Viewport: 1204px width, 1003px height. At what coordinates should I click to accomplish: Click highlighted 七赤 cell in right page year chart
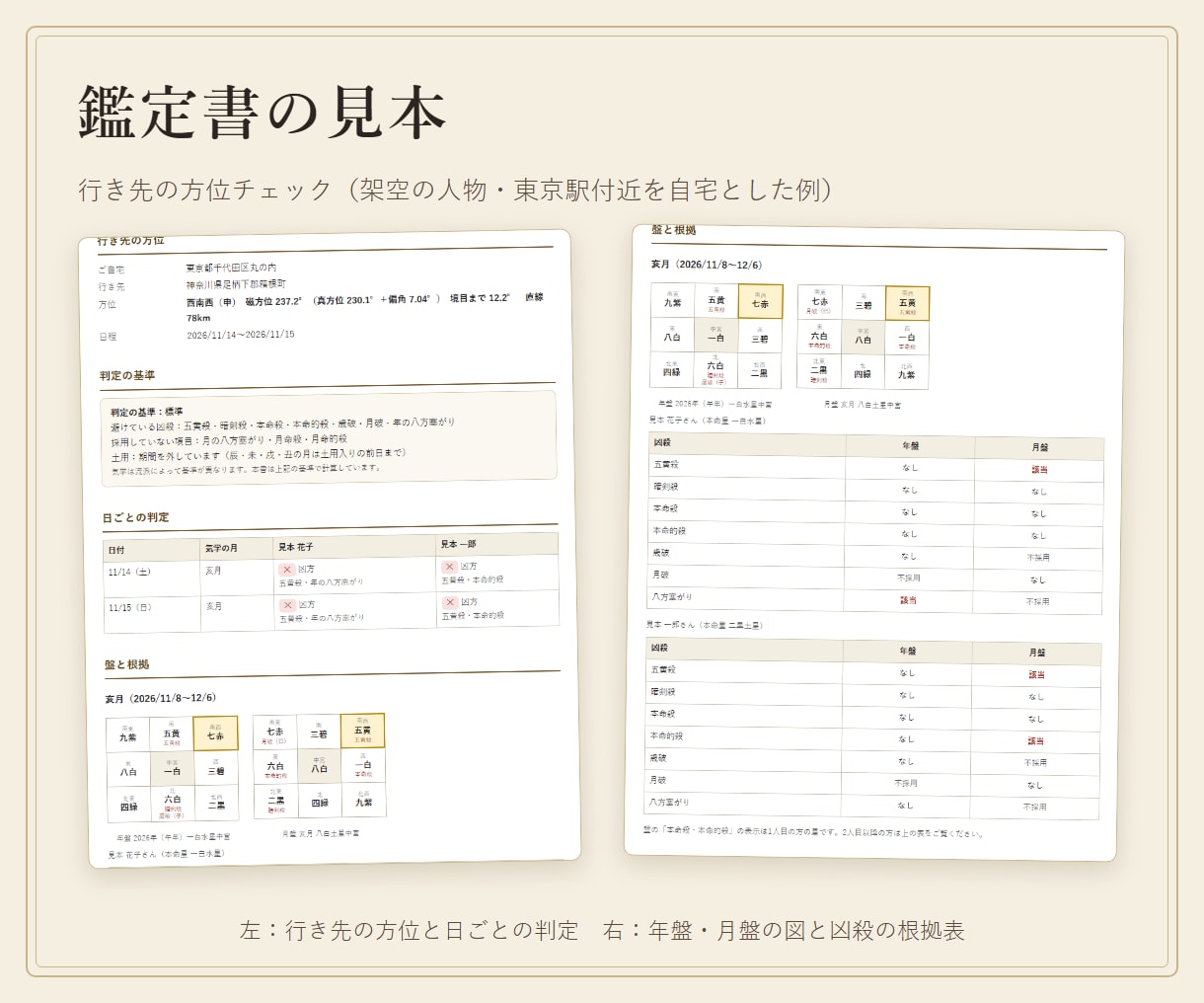760,302
